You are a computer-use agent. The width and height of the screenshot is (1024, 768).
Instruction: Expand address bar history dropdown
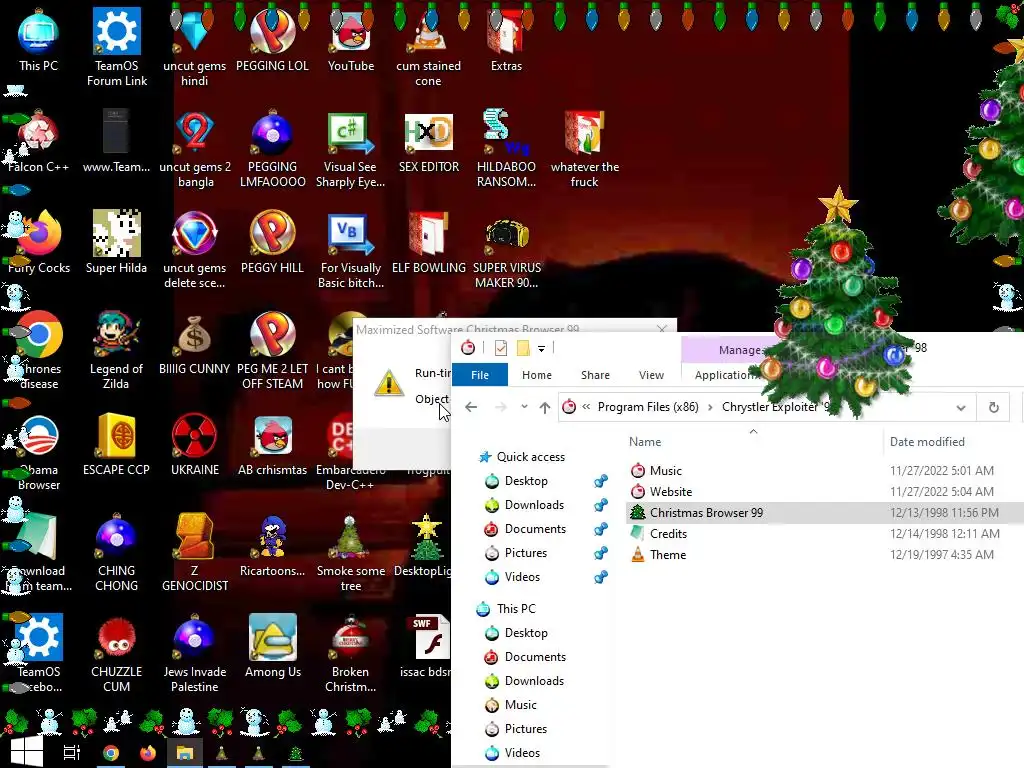961,408
